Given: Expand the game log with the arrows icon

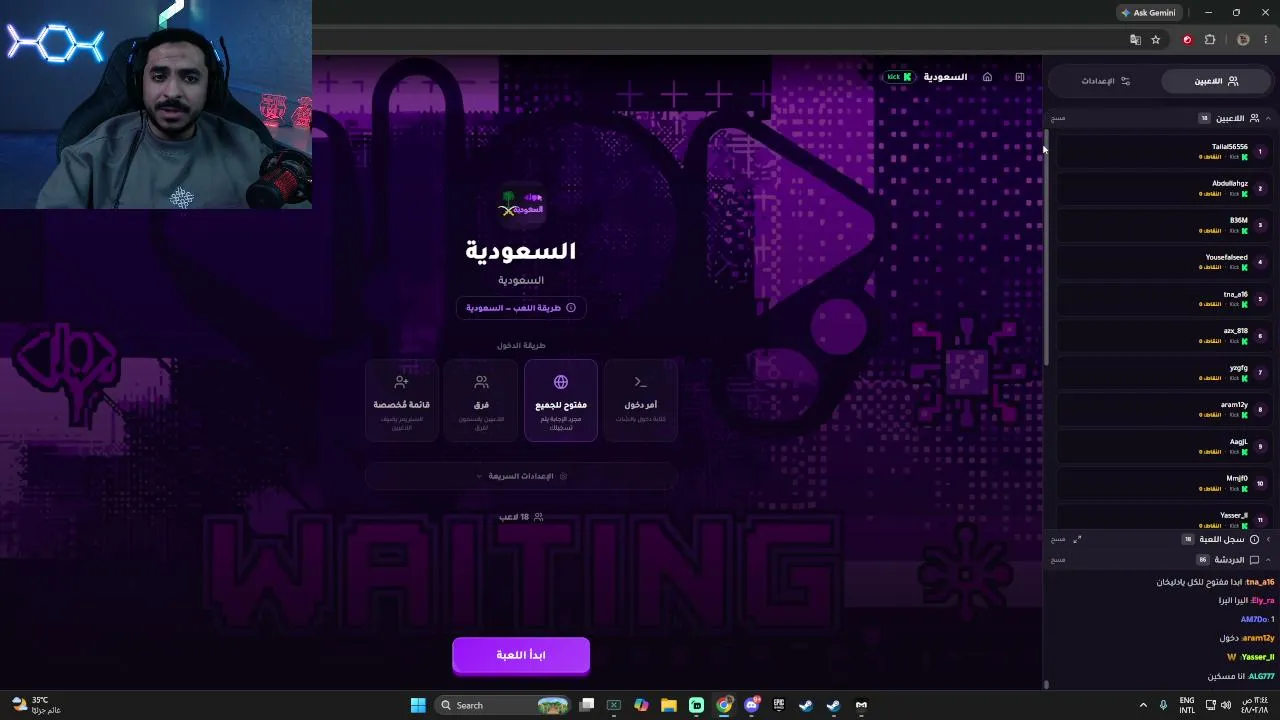Looking at the screenshot, I should click(x=1077, y=539).
